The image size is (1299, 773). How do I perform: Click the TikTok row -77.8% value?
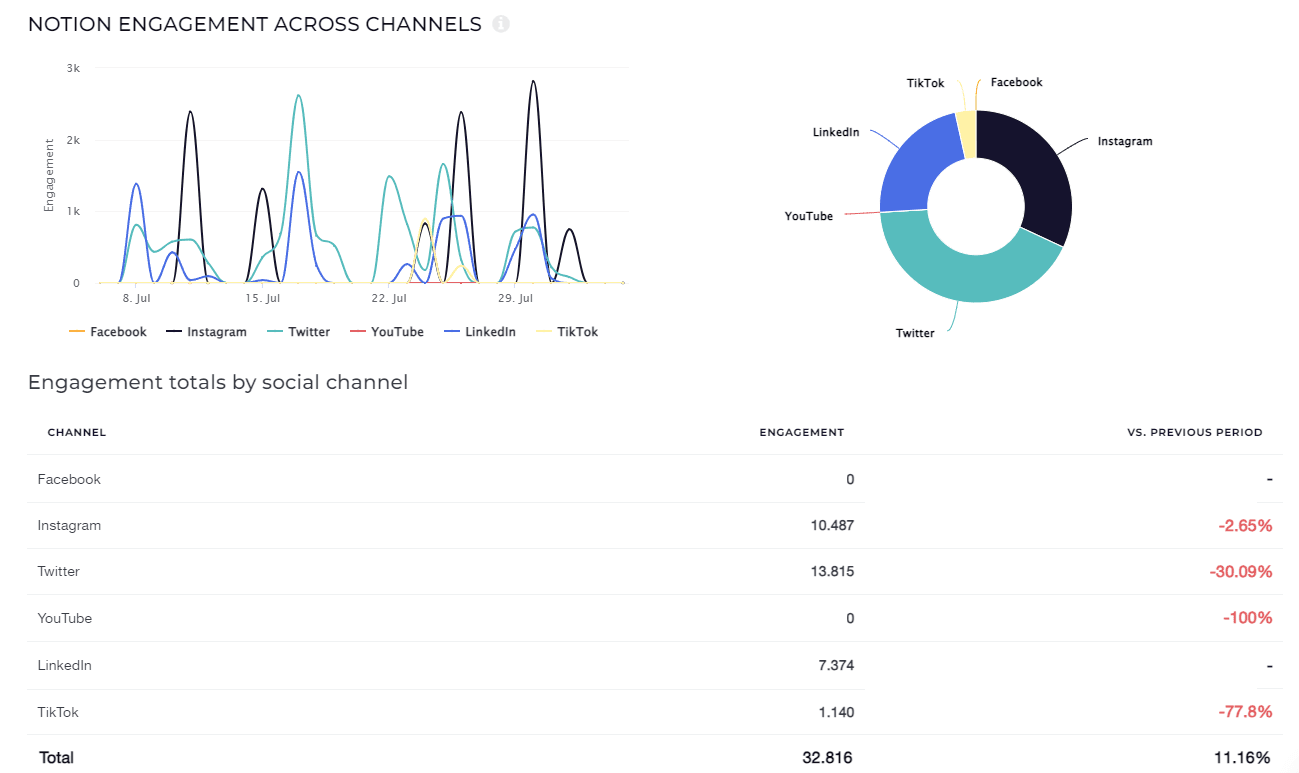pyautogui.click(x=1245, y=712)
